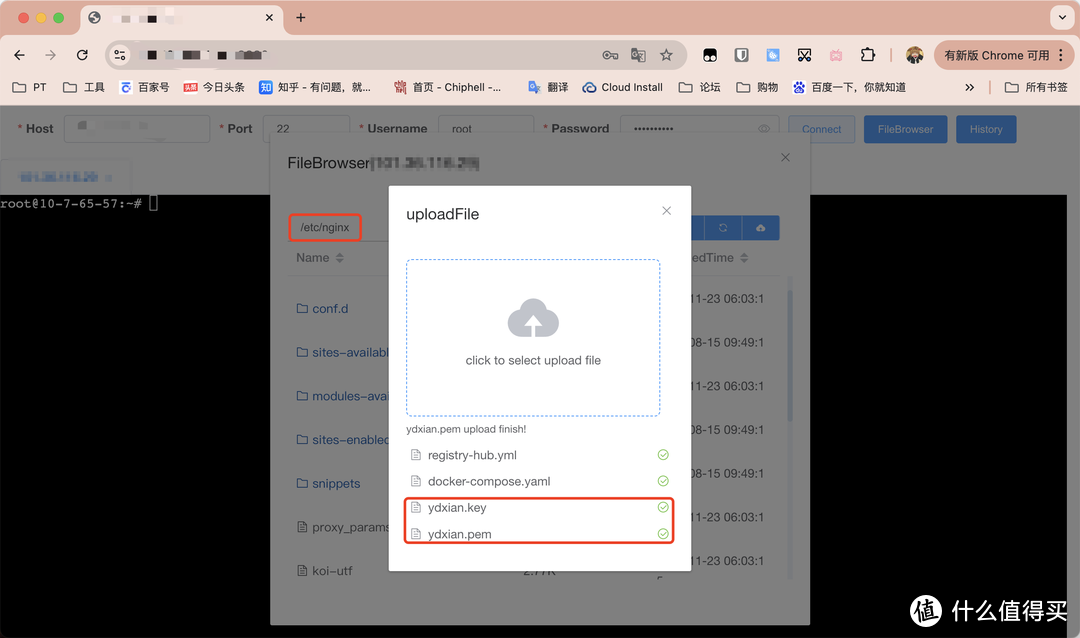Select the koi-utf file
Screen dimensions: 1080x638
tap(324, 570)
